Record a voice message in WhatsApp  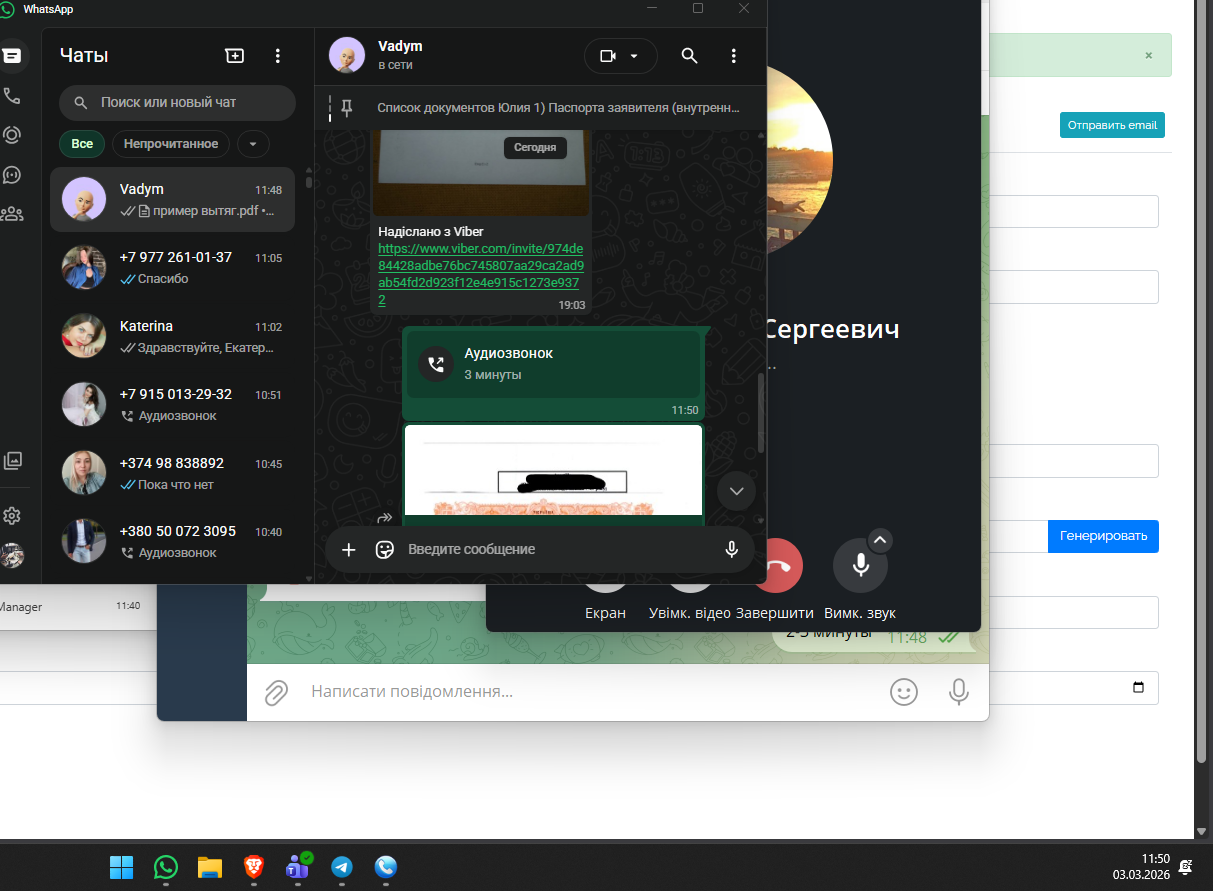(732, 549)
